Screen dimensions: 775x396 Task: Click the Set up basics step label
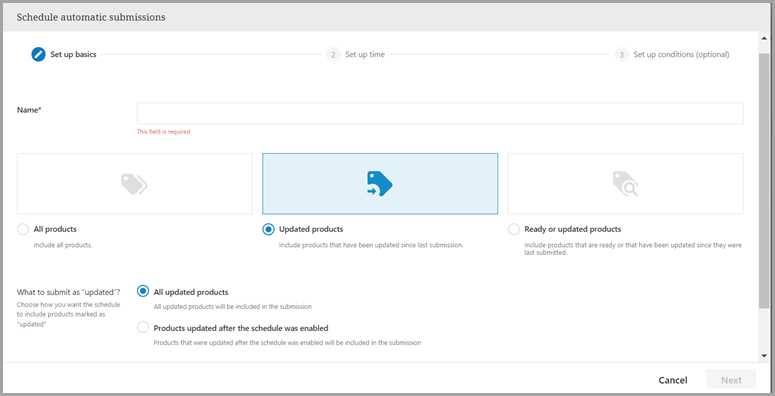[73, 54]
